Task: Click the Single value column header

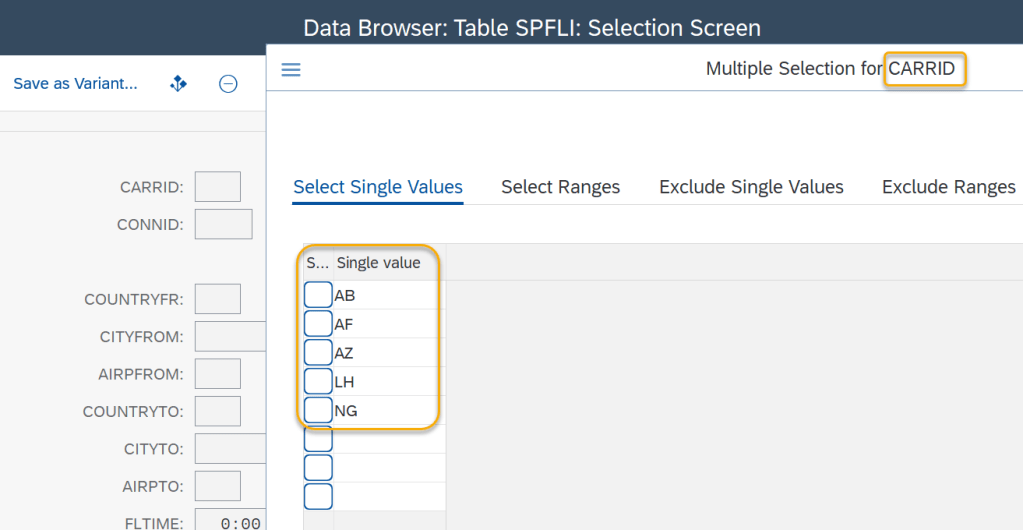Action: pos(385,263)
